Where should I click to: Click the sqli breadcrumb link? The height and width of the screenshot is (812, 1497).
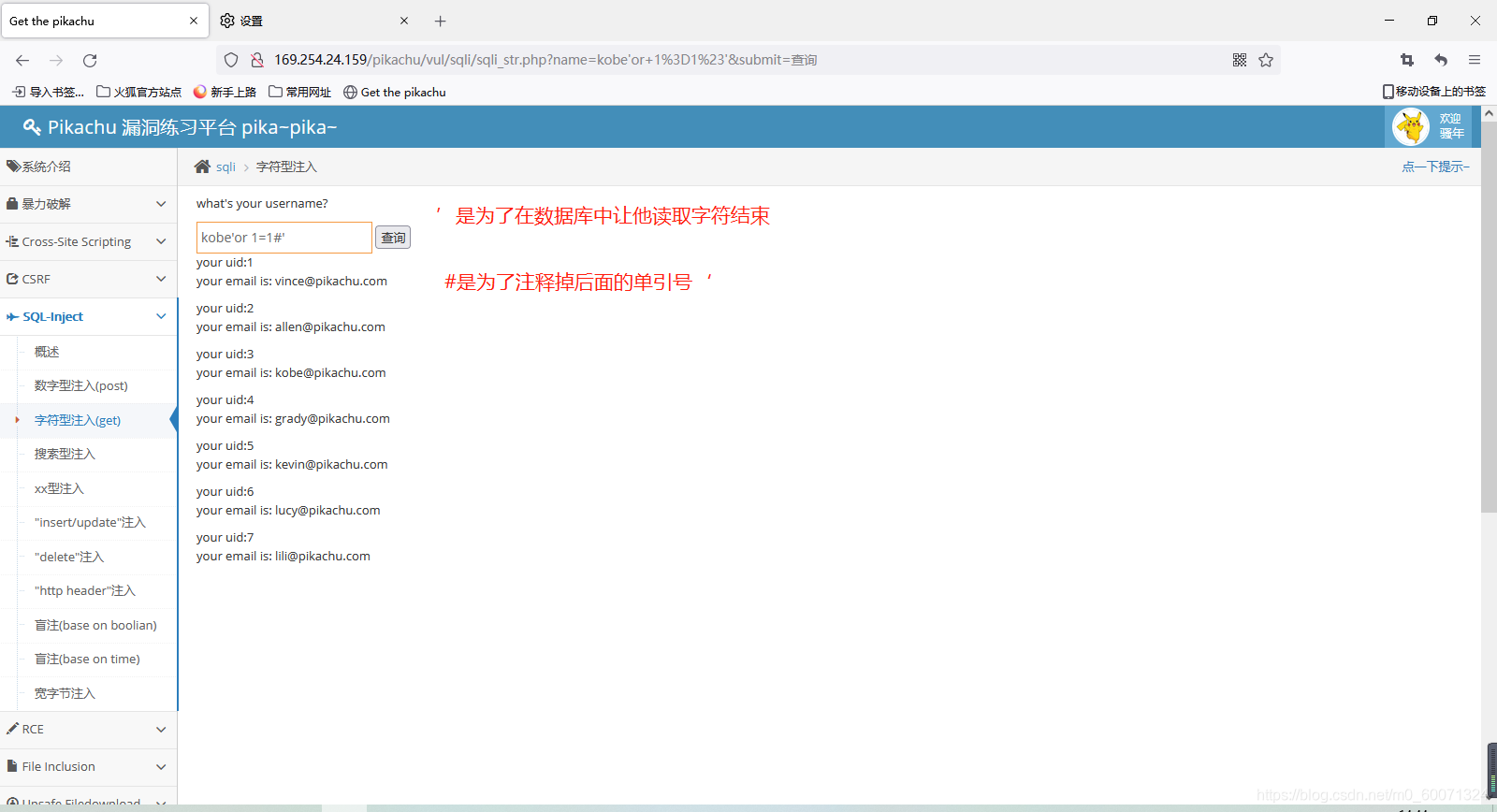point(225,167)
